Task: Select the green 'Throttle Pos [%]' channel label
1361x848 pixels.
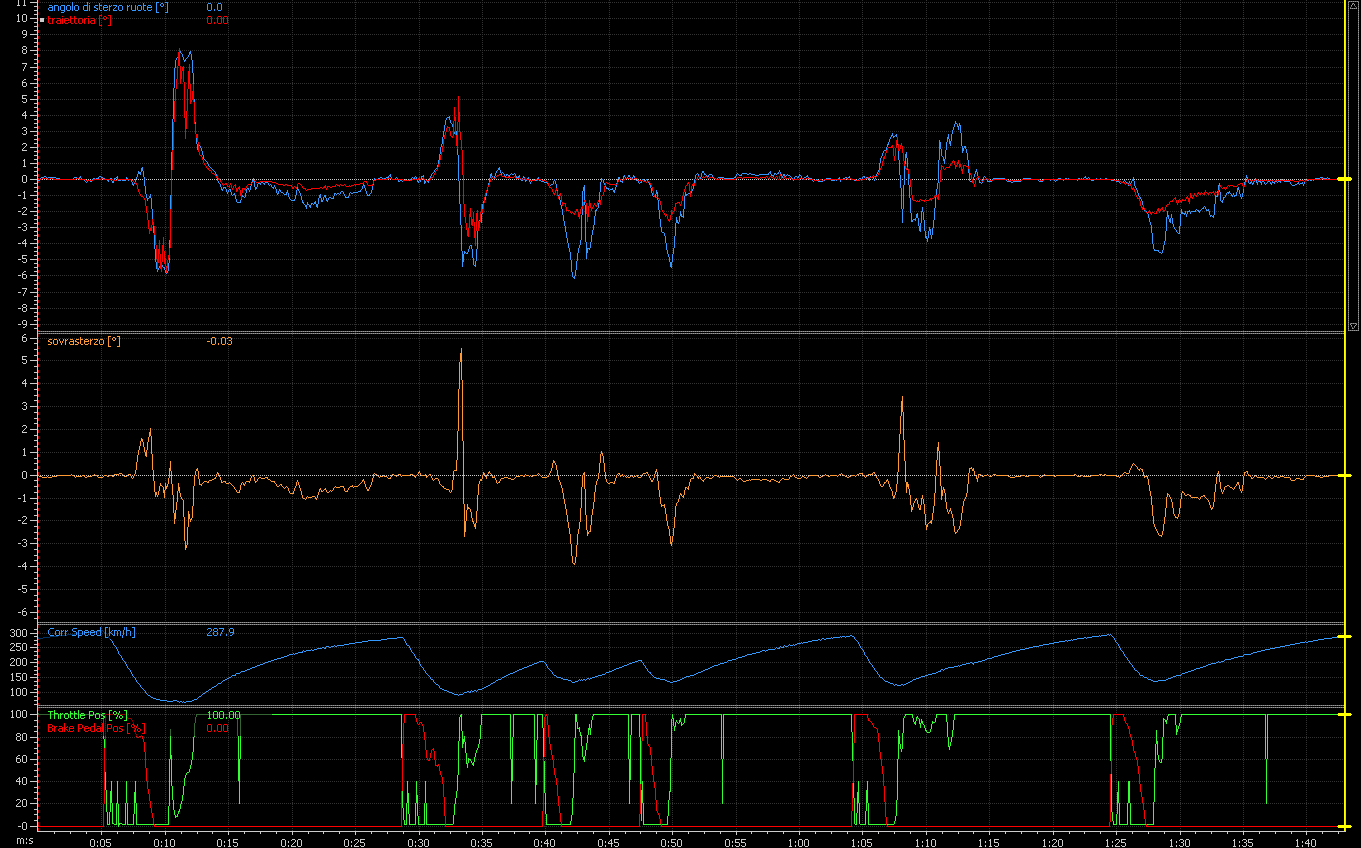Action: pos(87,715)
